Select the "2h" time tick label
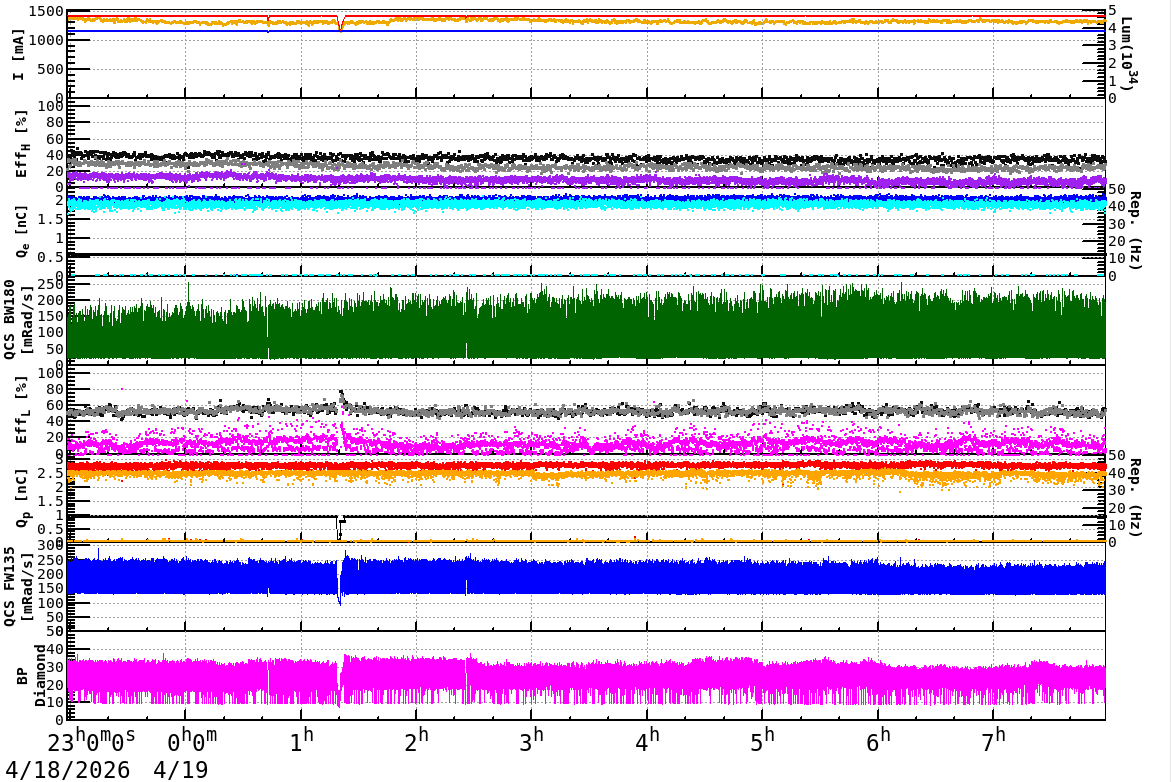The image size is (1172, 782). click(x=417, y=739)
